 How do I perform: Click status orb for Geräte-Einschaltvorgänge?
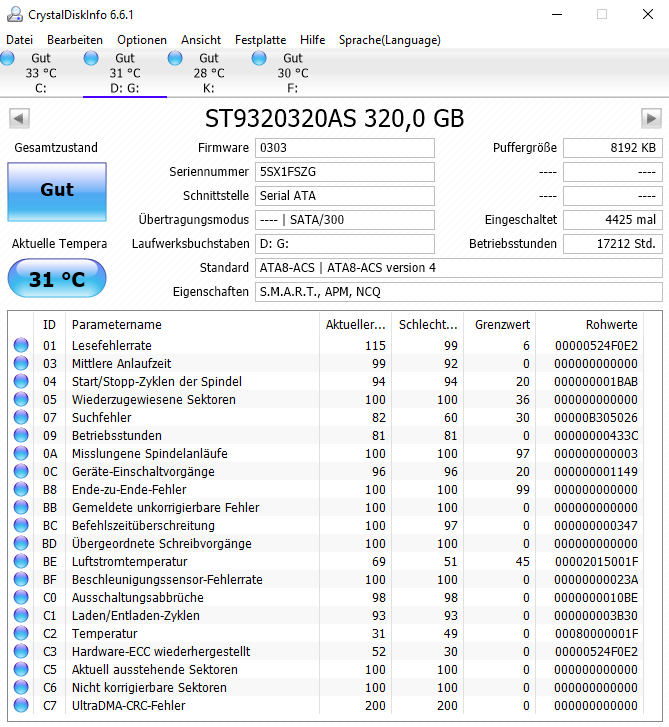(x=21, y=472)
